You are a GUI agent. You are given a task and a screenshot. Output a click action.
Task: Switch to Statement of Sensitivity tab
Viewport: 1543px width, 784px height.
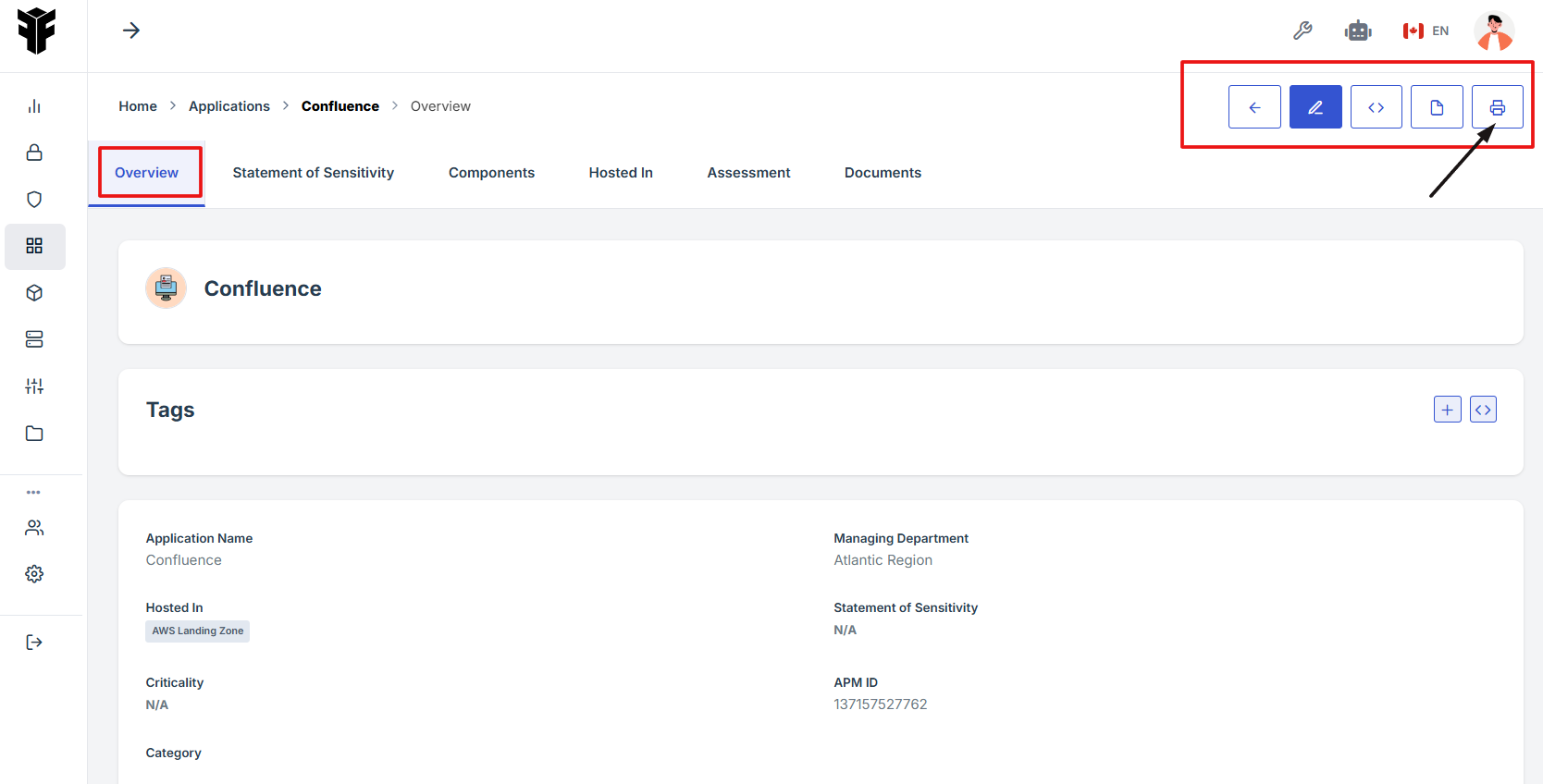tap(313, 173)
